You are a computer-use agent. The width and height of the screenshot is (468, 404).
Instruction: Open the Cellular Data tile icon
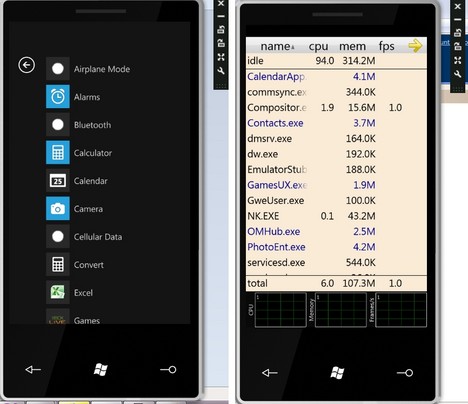[x=58, y=237]
